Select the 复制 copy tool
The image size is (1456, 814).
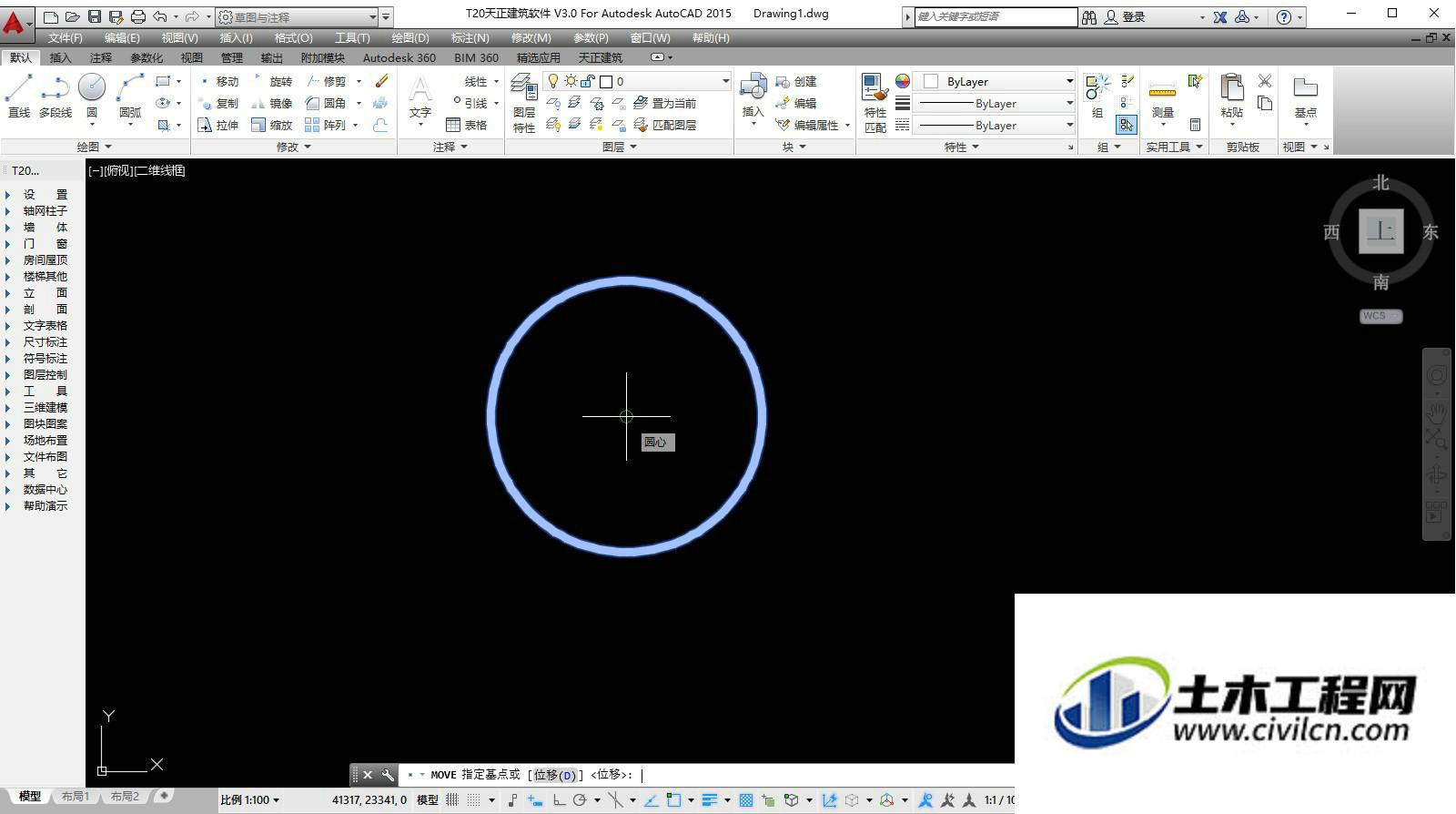point(218,103)
